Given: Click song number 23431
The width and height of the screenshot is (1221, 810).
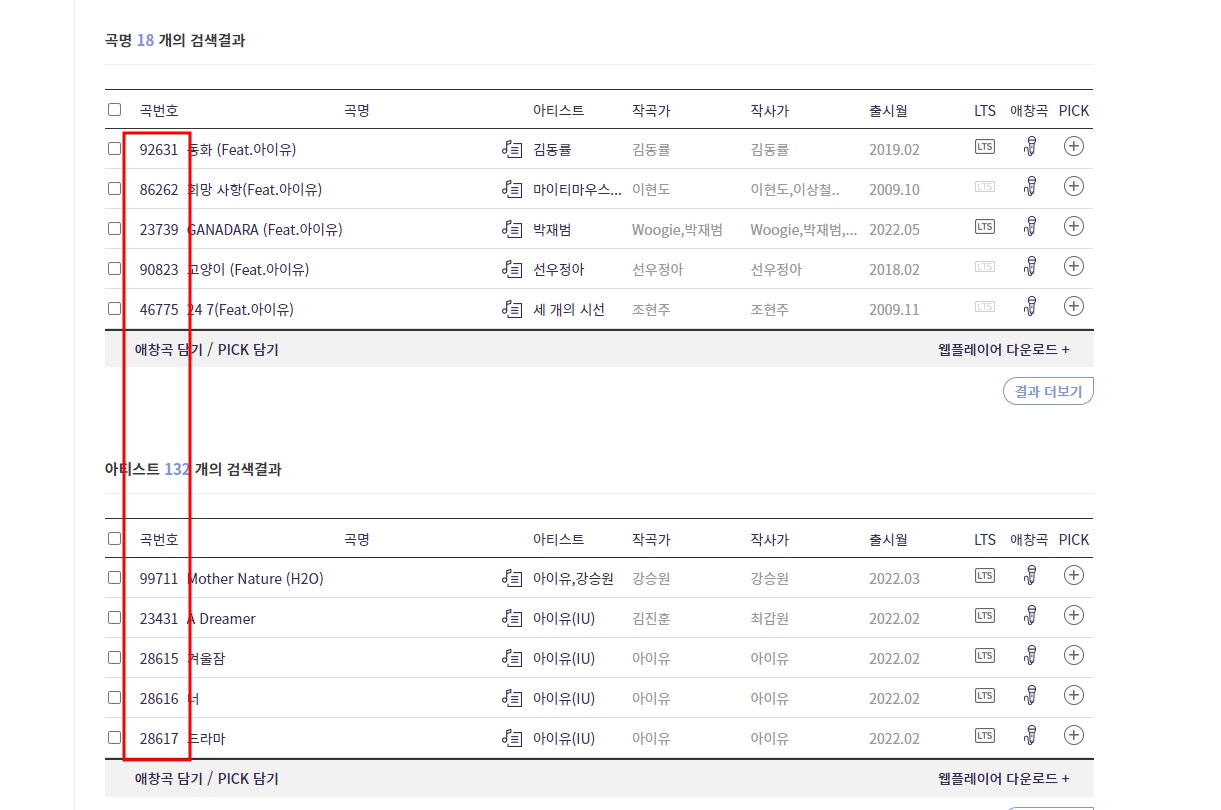Looking at the screenshot, I should (159, 619).
